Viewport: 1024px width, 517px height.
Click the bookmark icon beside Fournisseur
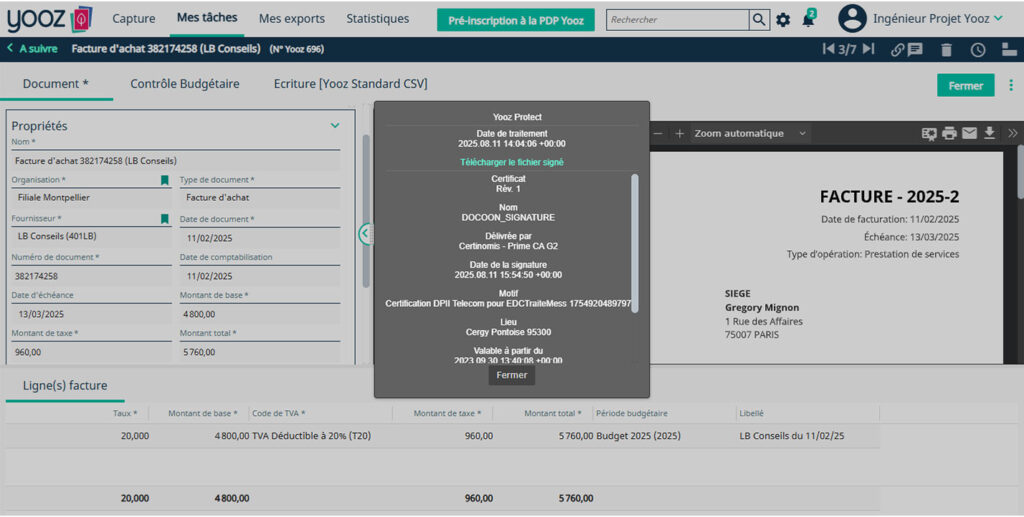[x=165, y=219]
